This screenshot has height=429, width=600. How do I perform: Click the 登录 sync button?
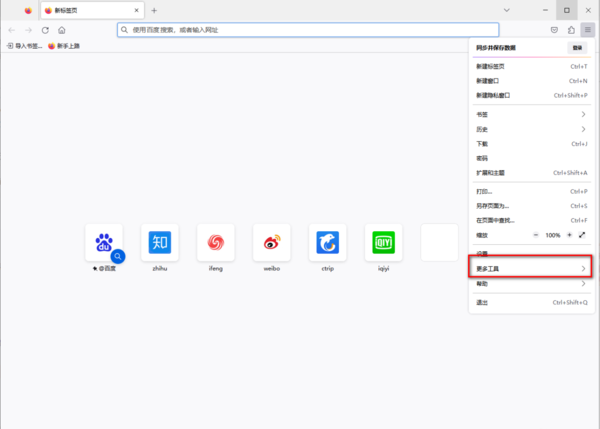pos(577,47)
